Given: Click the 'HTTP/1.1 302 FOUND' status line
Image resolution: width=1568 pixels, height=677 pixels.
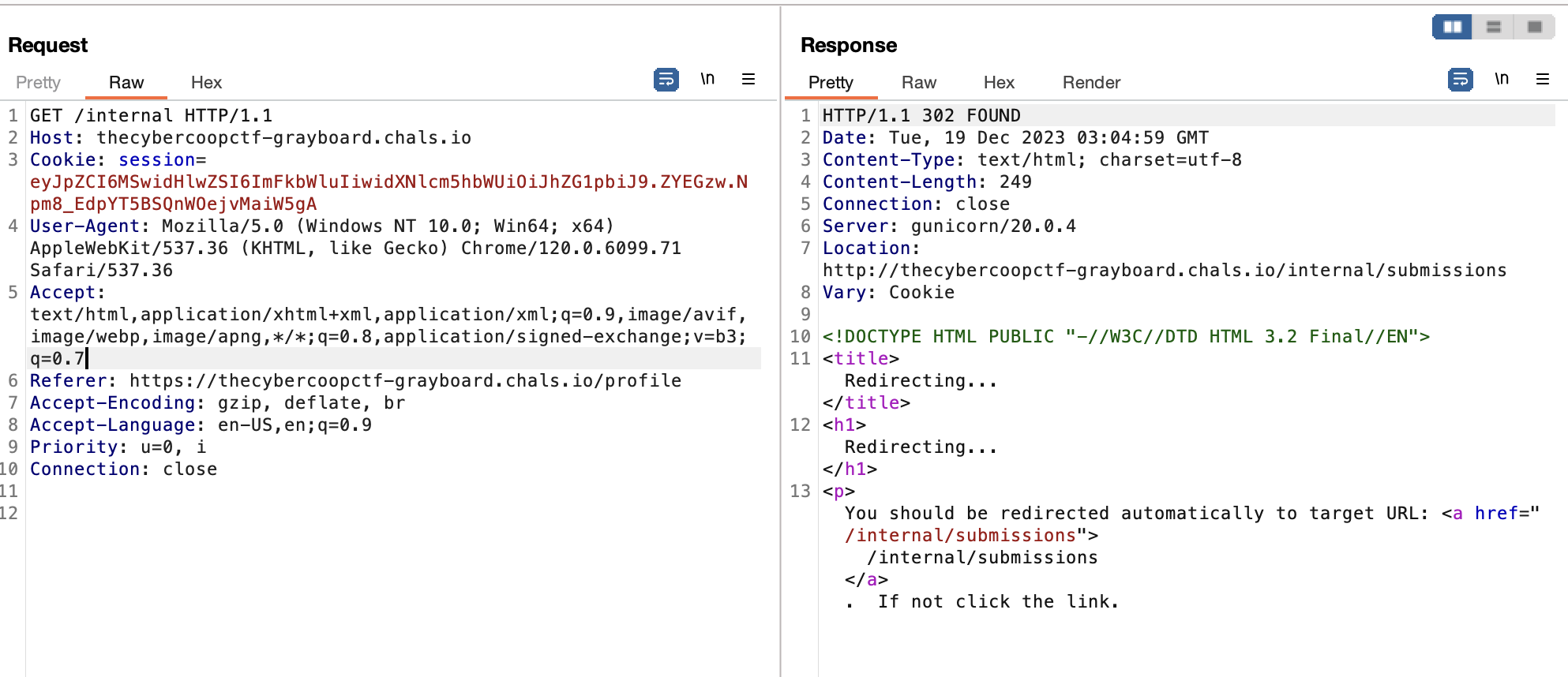Looking at the screenshot, I should click(921, 115).
